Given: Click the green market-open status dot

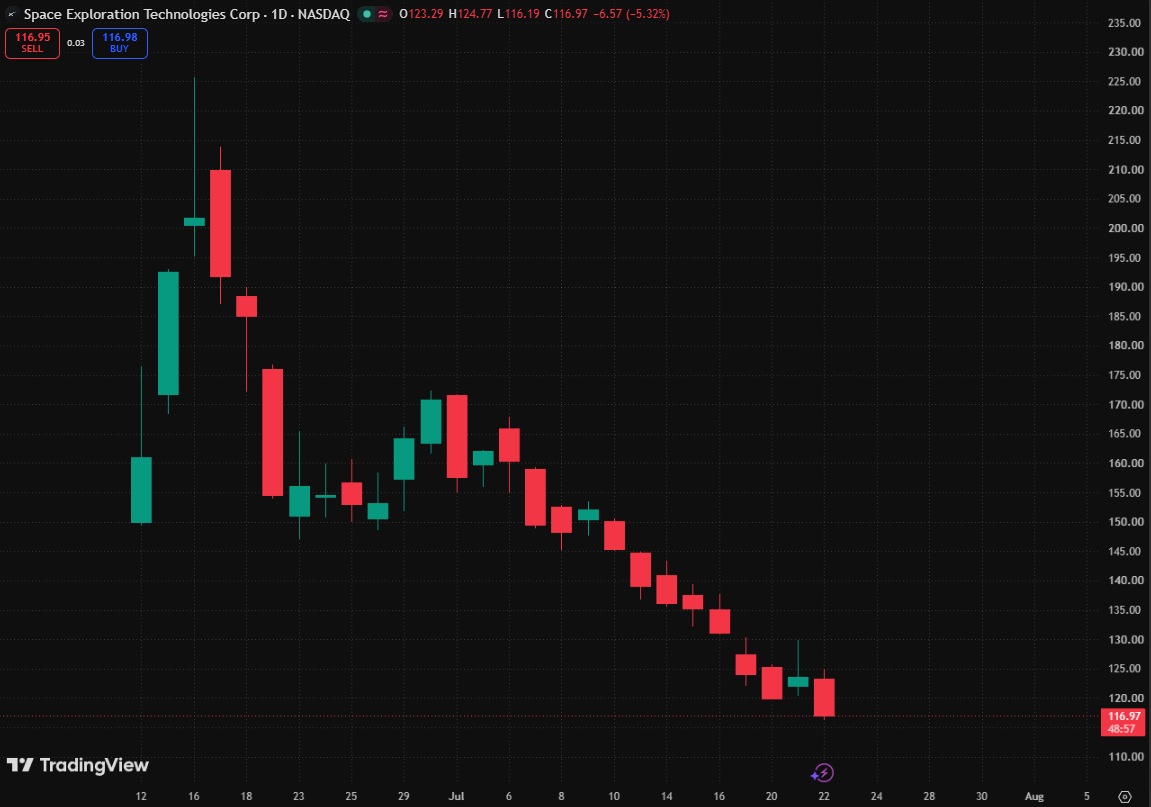Looking at the screenshot, I should 367,14.
